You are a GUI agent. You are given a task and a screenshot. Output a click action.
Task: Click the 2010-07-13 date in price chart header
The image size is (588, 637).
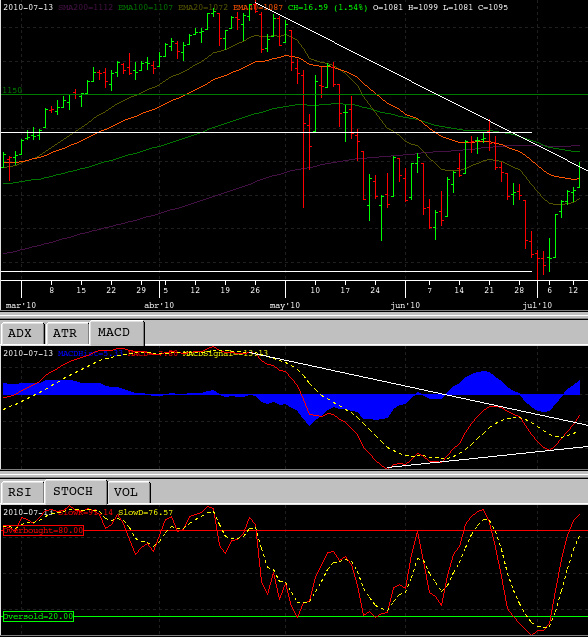28,7
